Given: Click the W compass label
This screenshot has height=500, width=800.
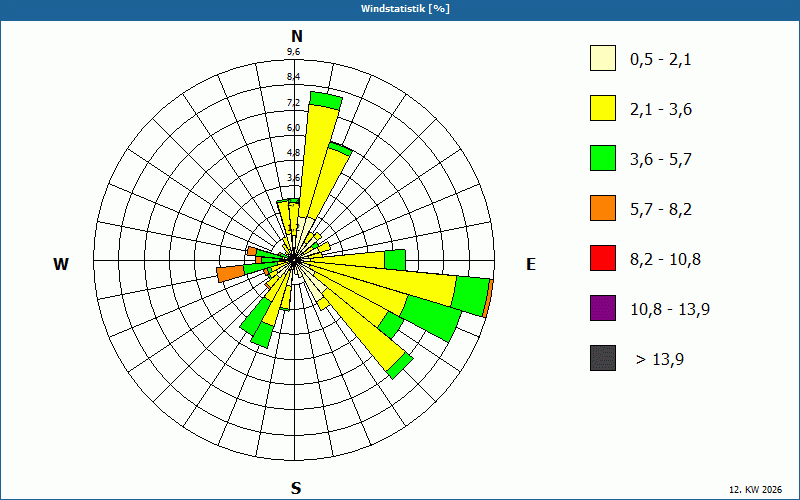Looking at the screenshot, I should (61, 264).
